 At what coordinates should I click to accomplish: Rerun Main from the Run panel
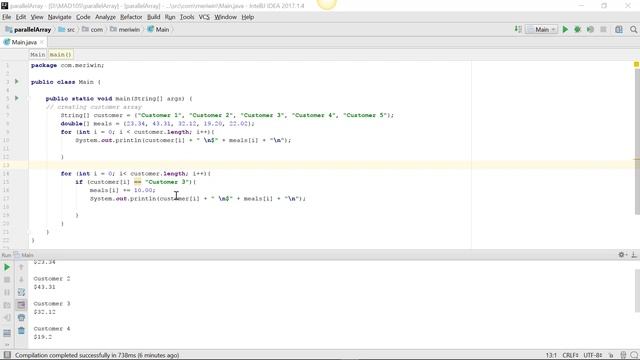tap(7, 267)
